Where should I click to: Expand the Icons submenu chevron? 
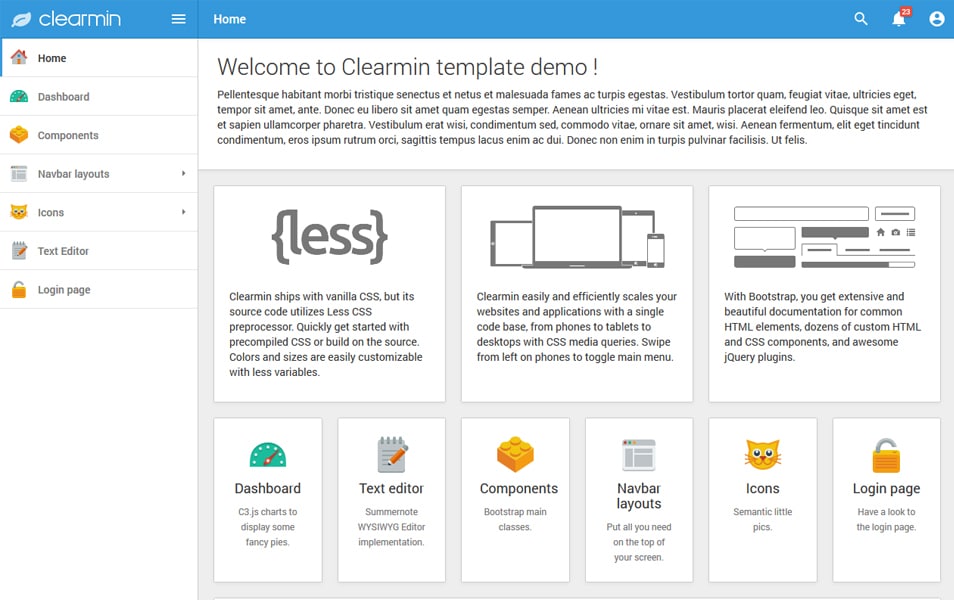tap(186, 211)
